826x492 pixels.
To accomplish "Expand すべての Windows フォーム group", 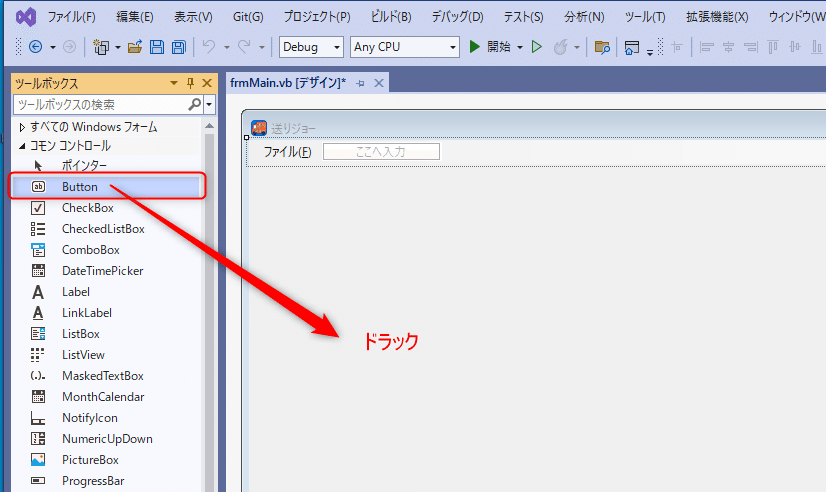I will 22,127.
